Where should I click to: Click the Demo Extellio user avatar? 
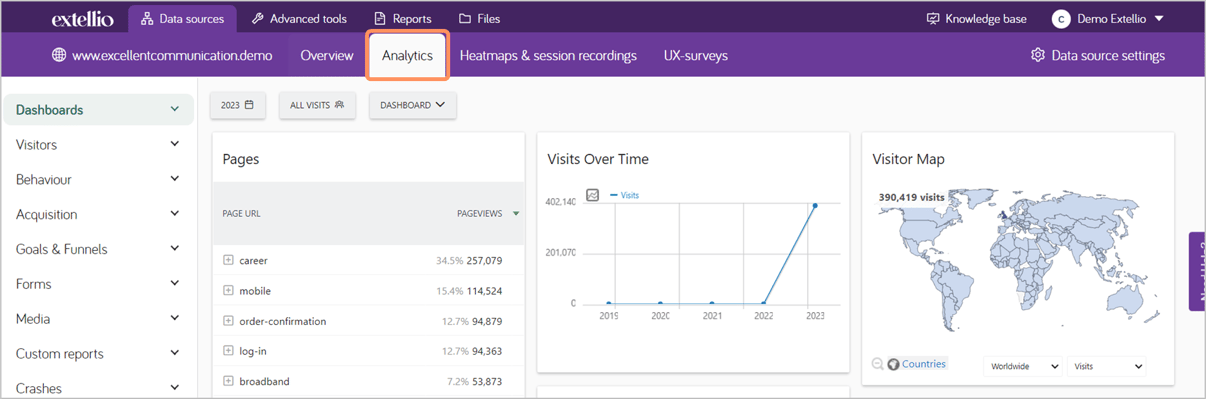(1061, 19)
